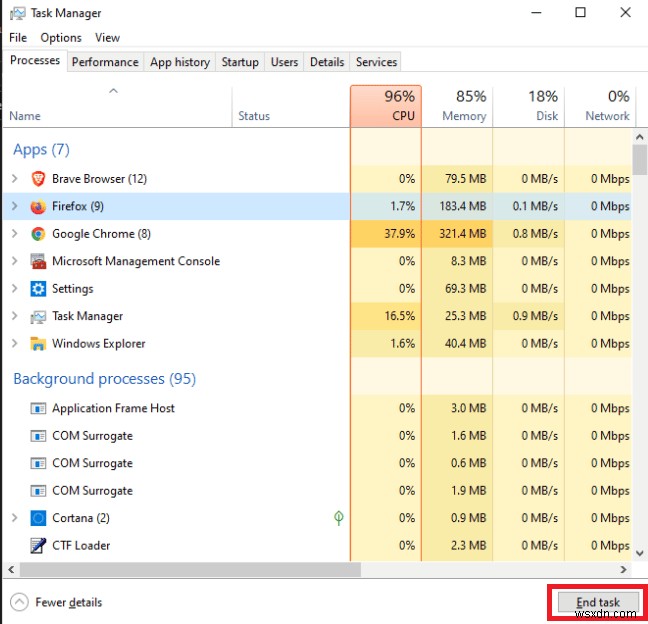Select the Application Frame Host process row

113,408
